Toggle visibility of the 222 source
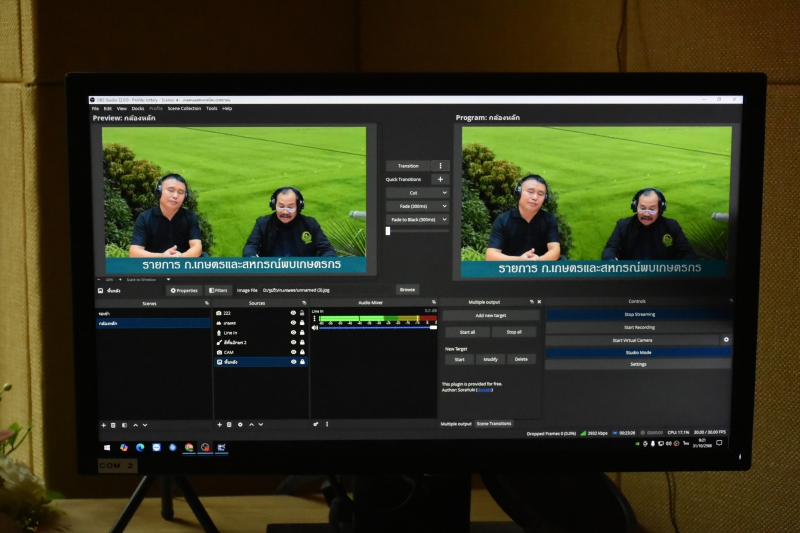The width and height of the screenshot is (800, 533). pyautogui.click(x=293, y=313)
